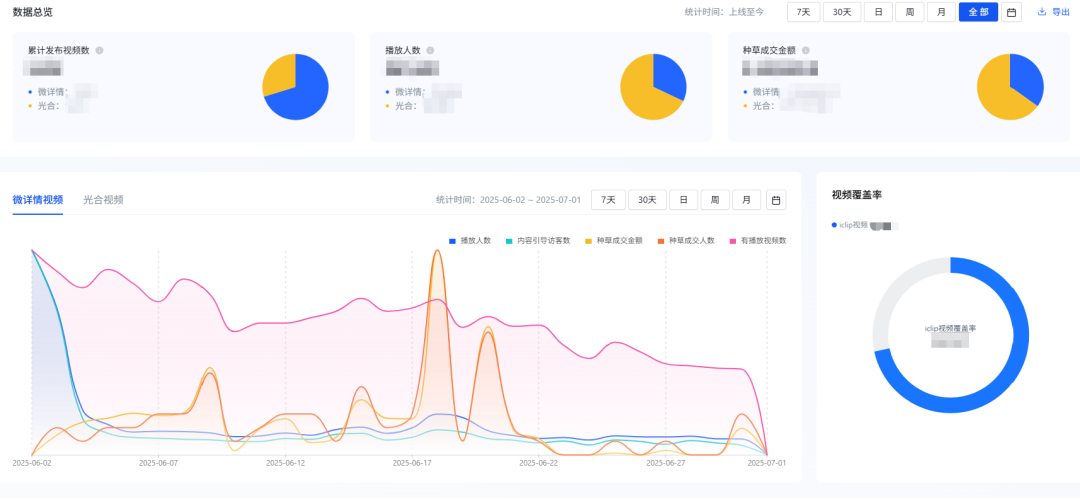Click the 导出 export download icon
Screen dimensions: 1080x499
point(1041,12)
